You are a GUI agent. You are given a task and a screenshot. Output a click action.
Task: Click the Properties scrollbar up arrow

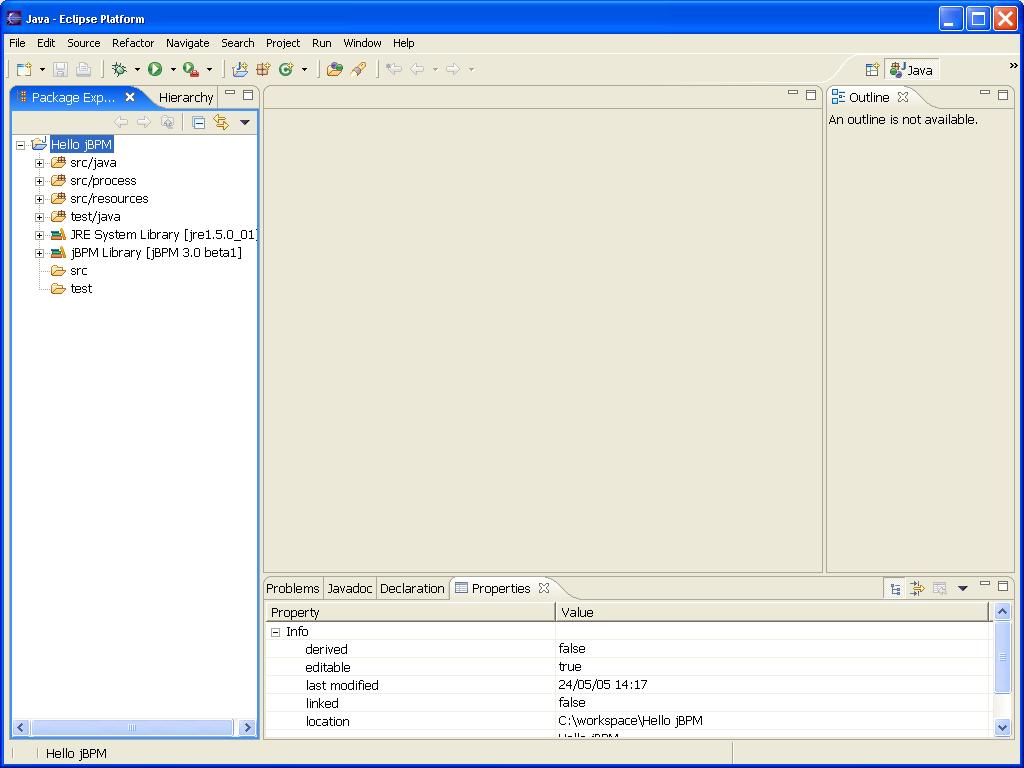pos(1002,612)
